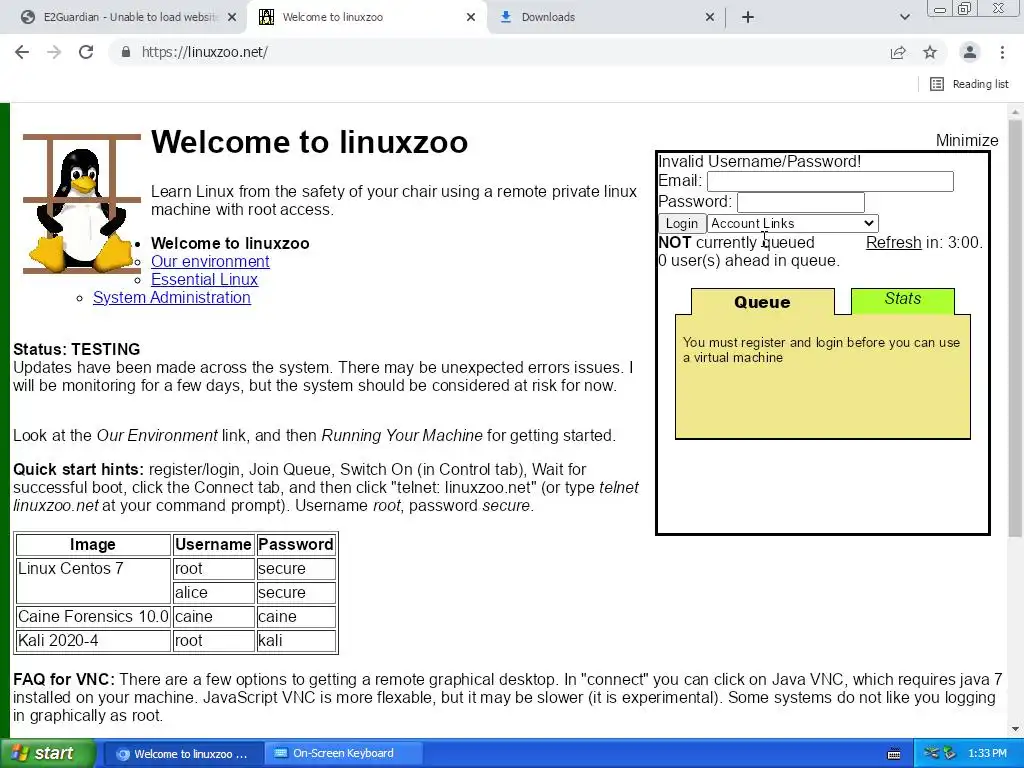Click the address bar URL
This screenshot has width=1024, height=768.
click(x=204, y=52)
